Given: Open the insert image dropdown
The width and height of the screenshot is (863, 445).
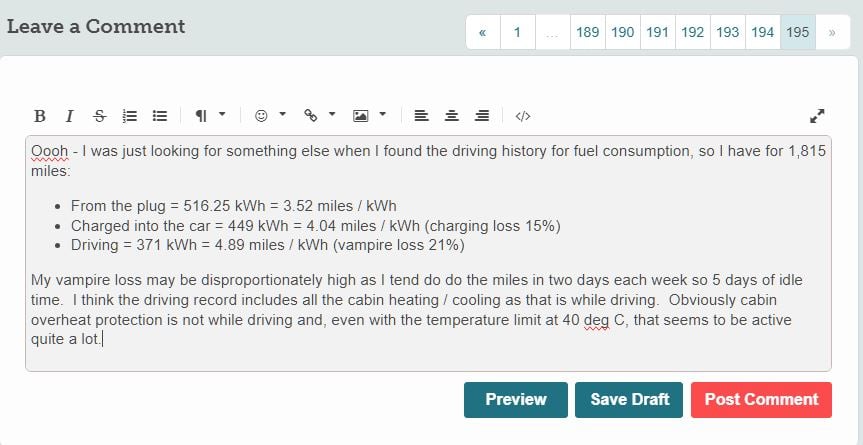Looking at the screenshot, I should [369, 116].
